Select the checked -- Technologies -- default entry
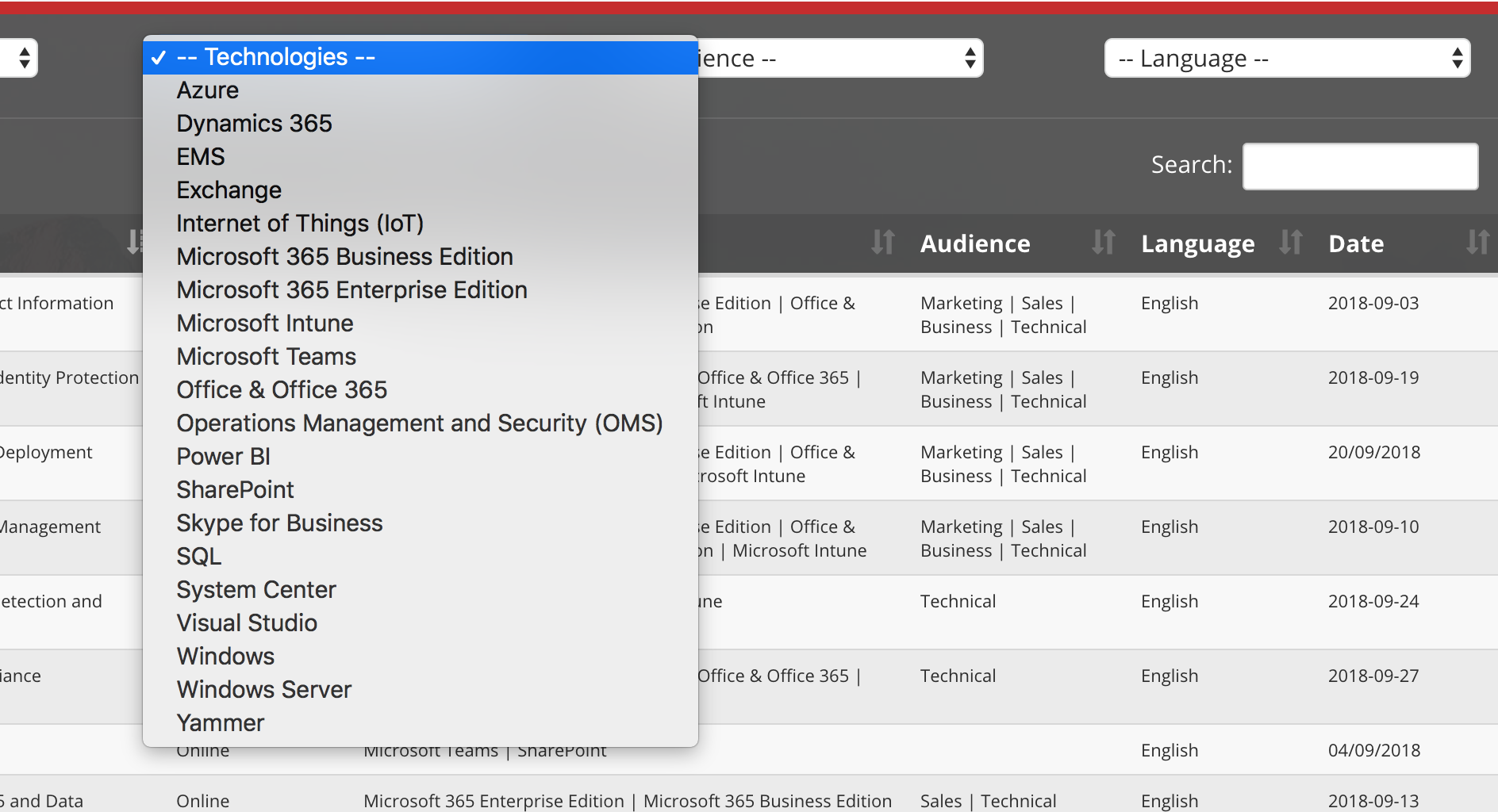The height and width of the screenshot is (812, 1498). coord(421,57)
